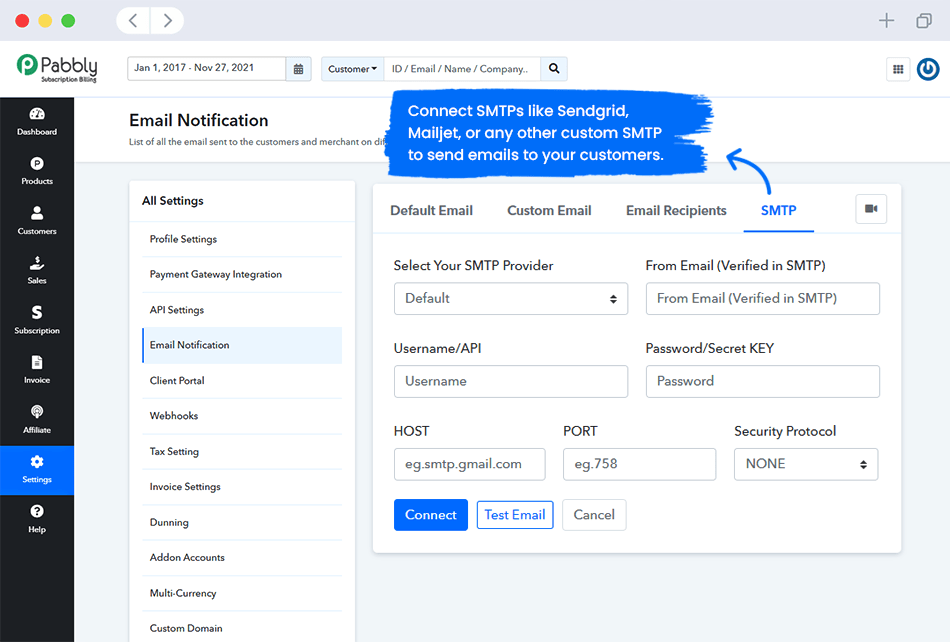This screenshot has width=950, height=642.
Task: Click the apps grid icon in top bar
Action: tap(898, 69)
